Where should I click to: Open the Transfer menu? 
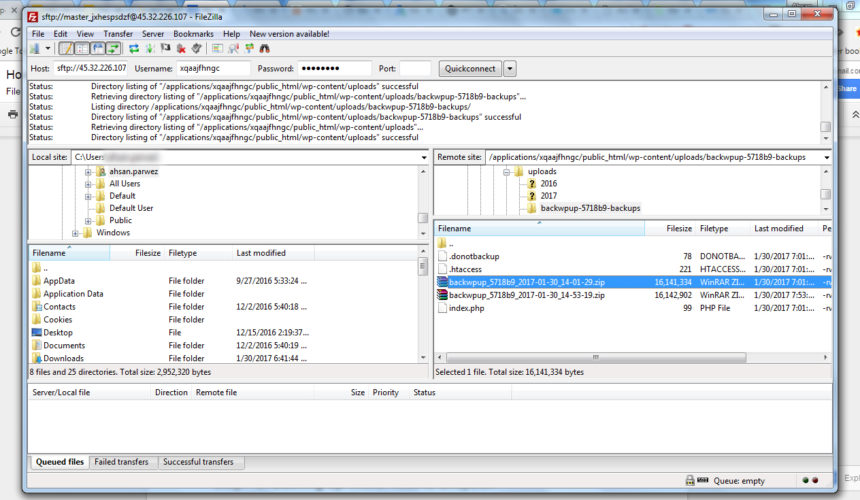118,34
